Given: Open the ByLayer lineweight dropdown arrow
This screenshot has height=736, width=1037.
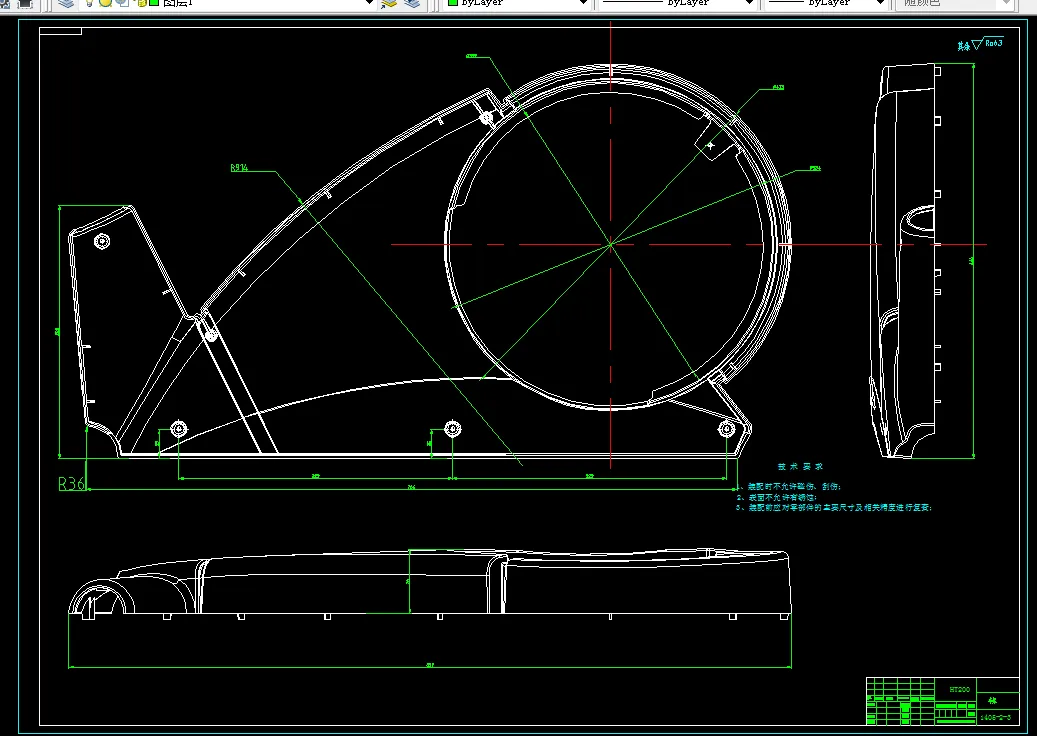Looking at the screenshot, I should [880, 3].
